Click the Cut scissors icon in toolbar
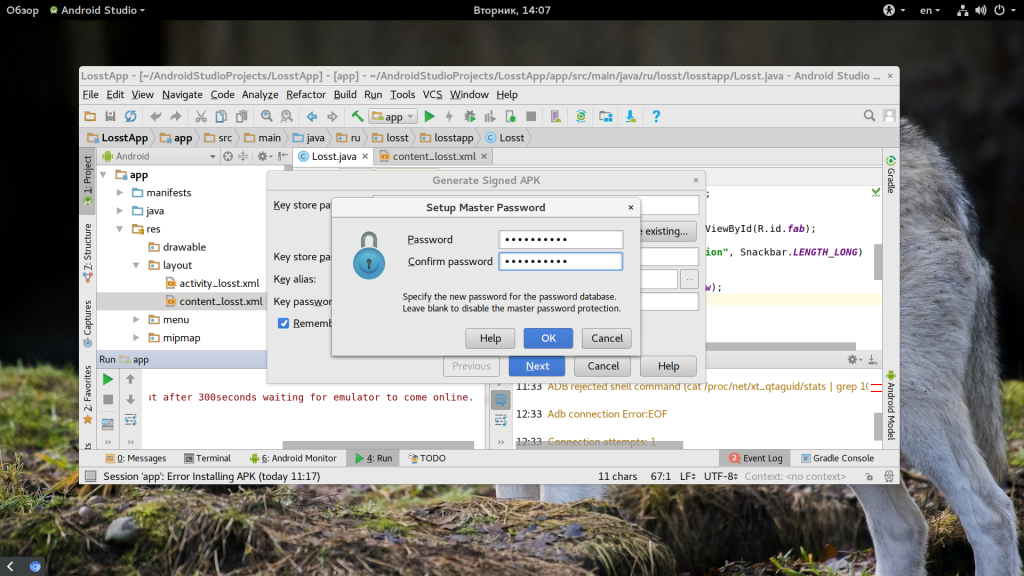The width and height of the screenshot is (1024, 576). click(x=201, y=117)
